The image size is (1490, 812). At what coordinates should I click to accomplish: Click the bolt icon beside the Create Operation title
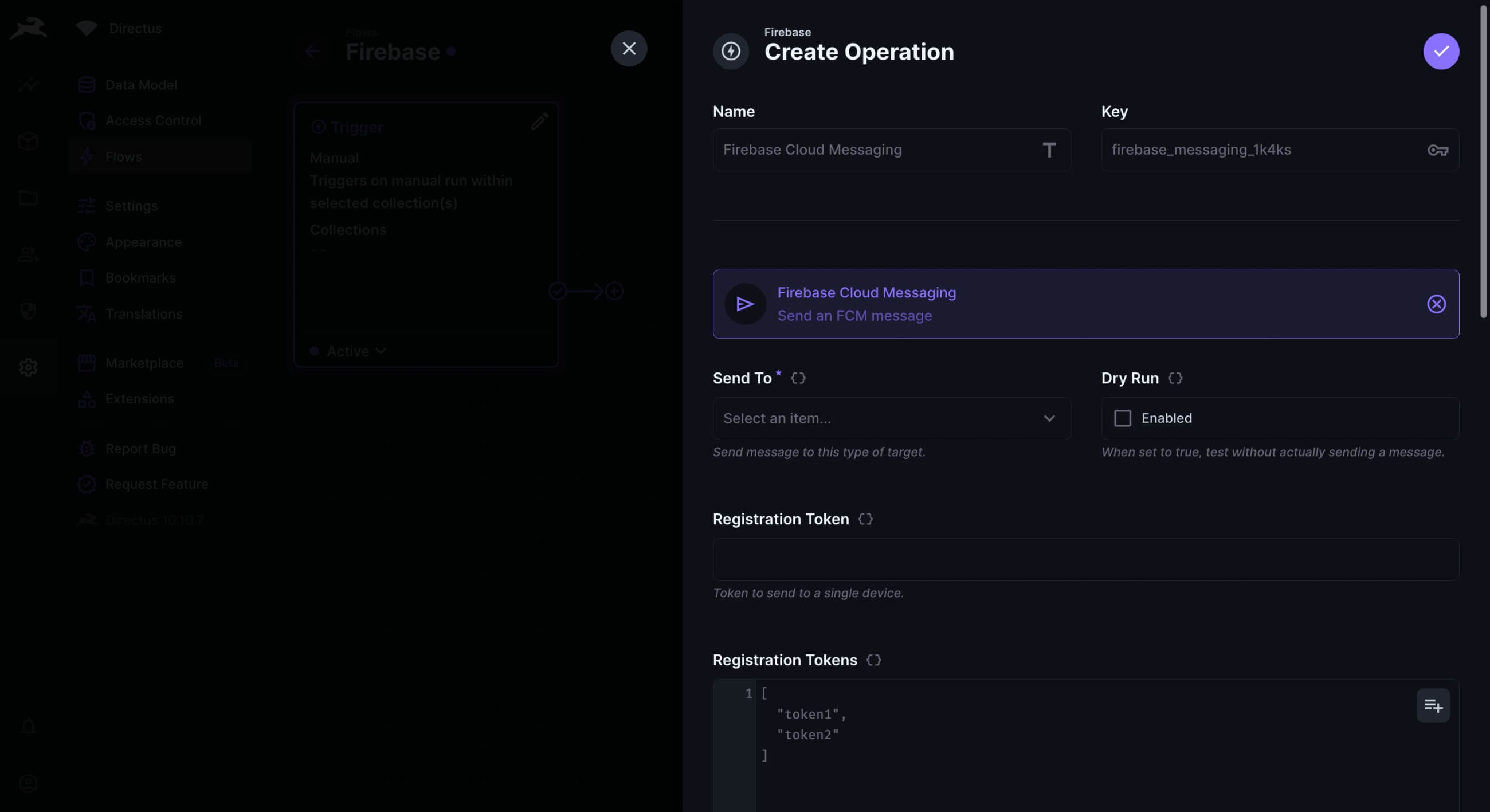point(731,51)
